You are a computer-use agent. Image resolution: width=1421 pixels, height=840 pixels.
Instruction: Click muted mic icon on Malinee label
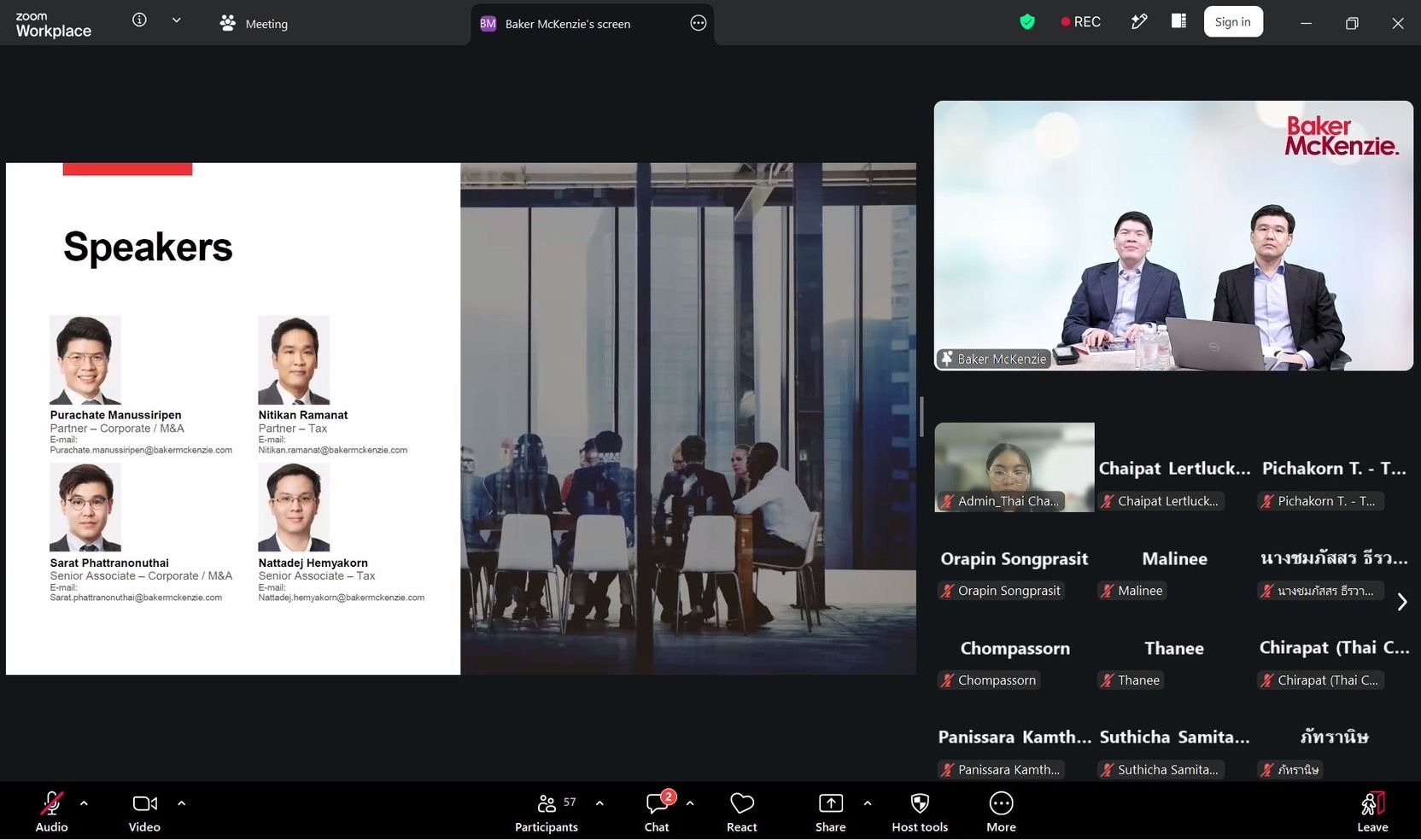1107,591
